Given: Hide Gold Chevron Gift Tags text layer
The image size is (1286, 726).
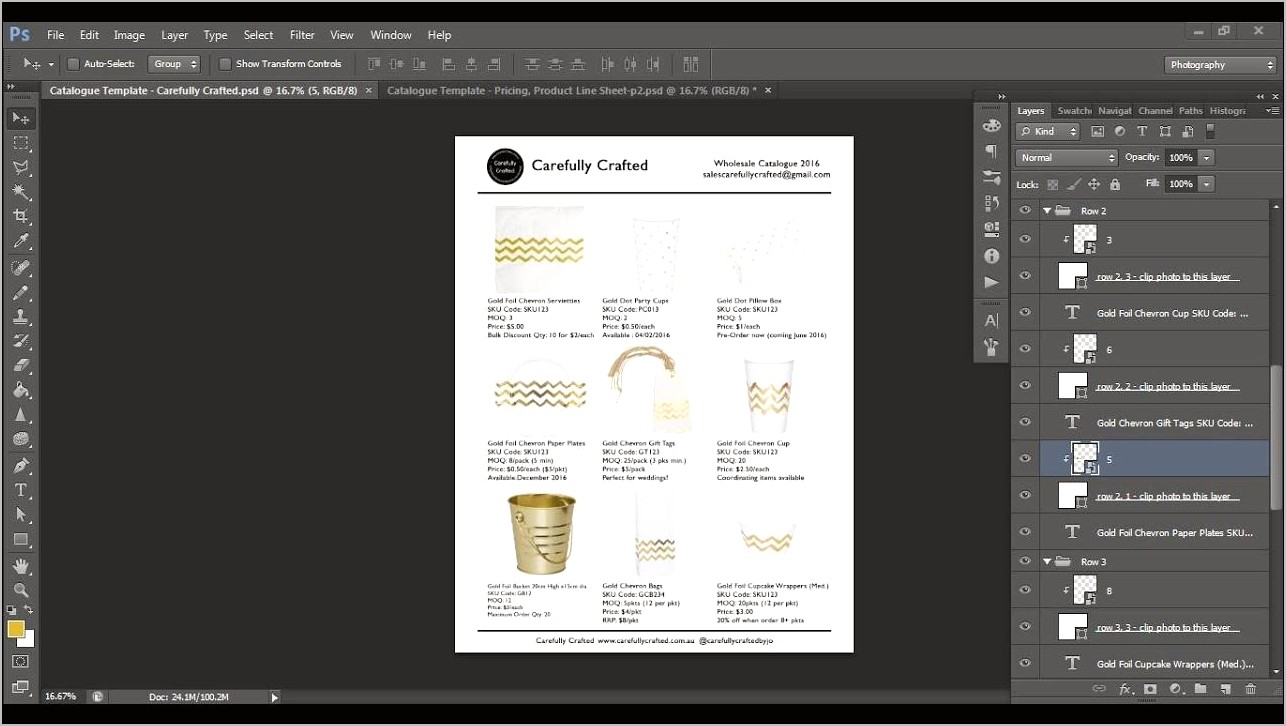Looking at the screenshot, I should [x=1025, y=423].
